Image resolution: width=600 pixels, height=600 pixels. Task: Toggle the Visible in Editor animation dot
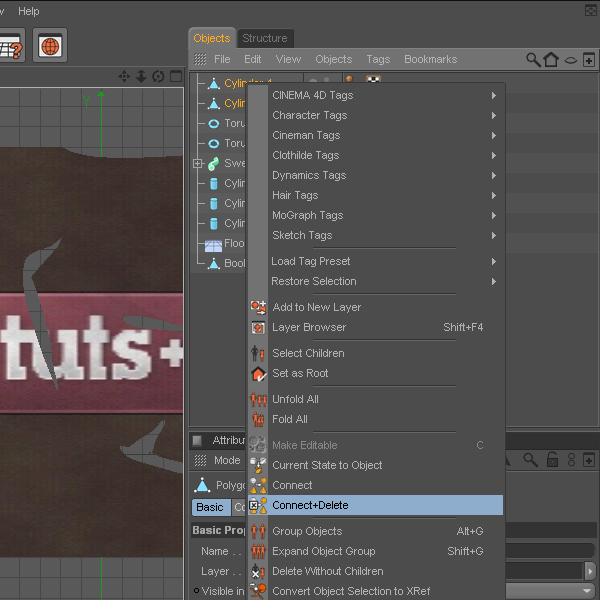pos(196,590)
